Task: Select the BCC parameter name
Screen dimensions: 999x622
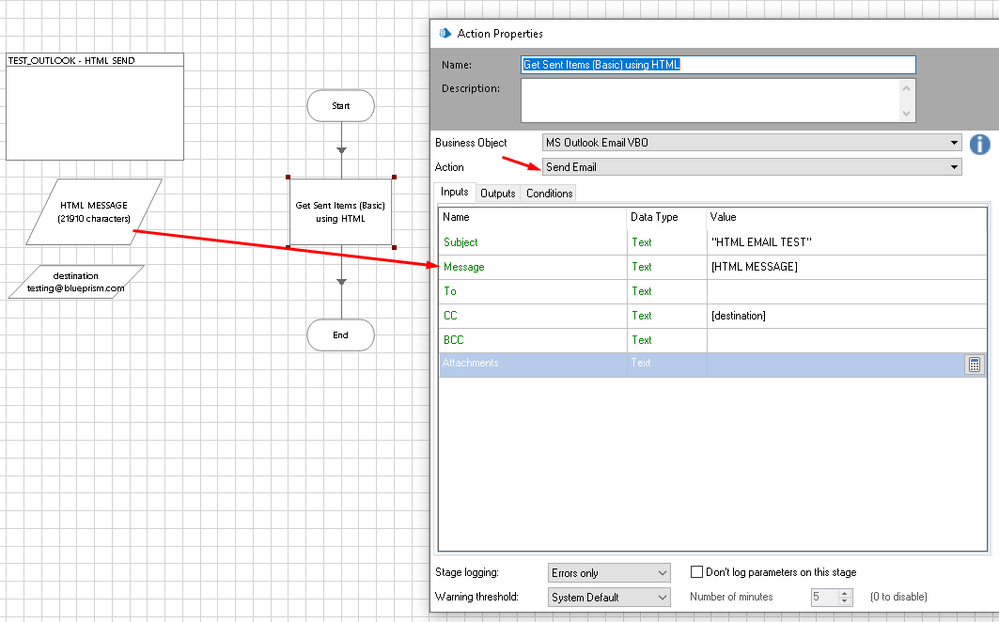Action: coord(454,340)
